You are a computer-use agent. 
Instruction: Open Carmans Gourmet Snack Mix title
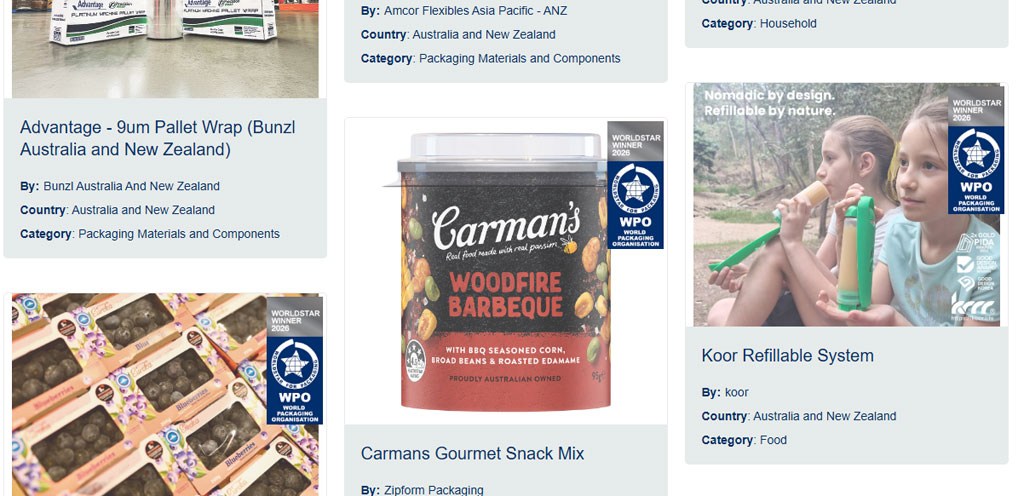click(x=472, y=454)
